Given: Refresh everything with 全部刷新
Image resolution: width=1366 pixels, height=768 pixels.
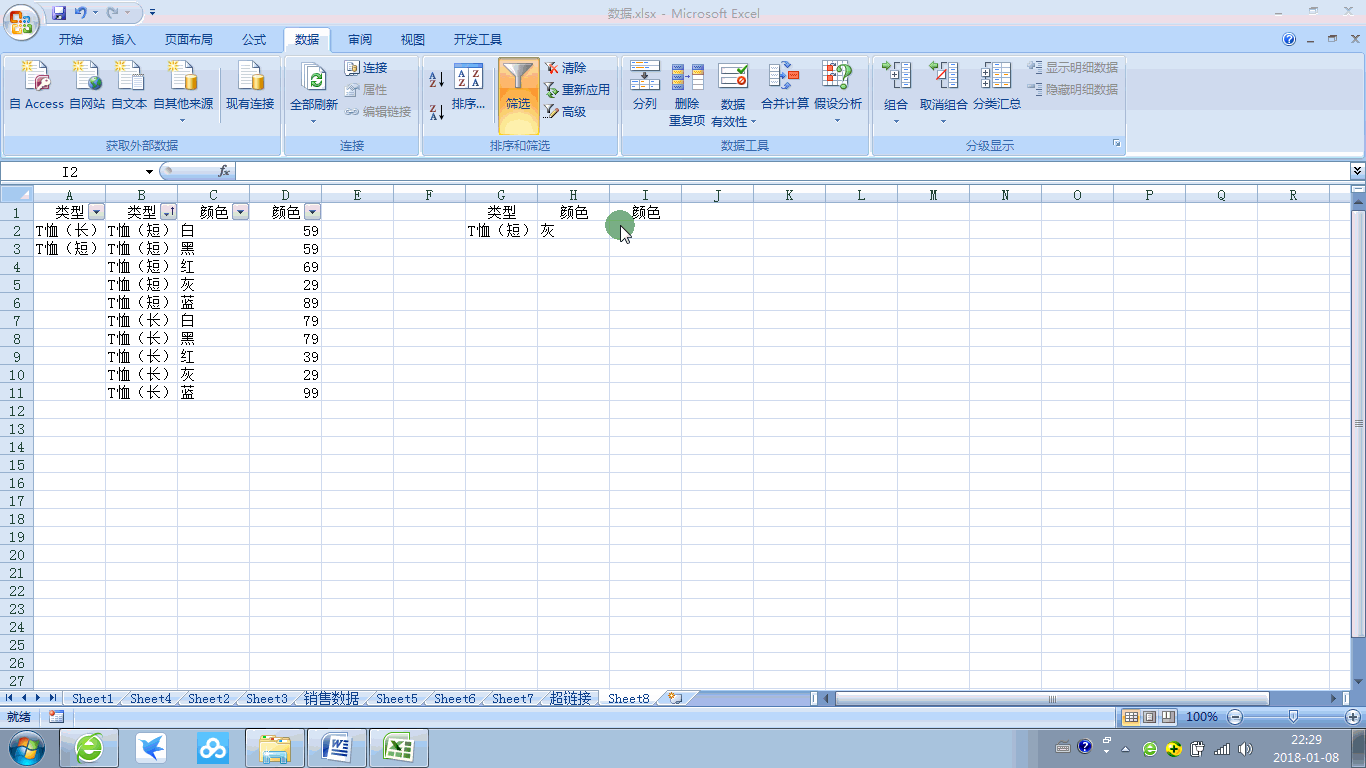Looking at the screenshot, I should (314, 93).
